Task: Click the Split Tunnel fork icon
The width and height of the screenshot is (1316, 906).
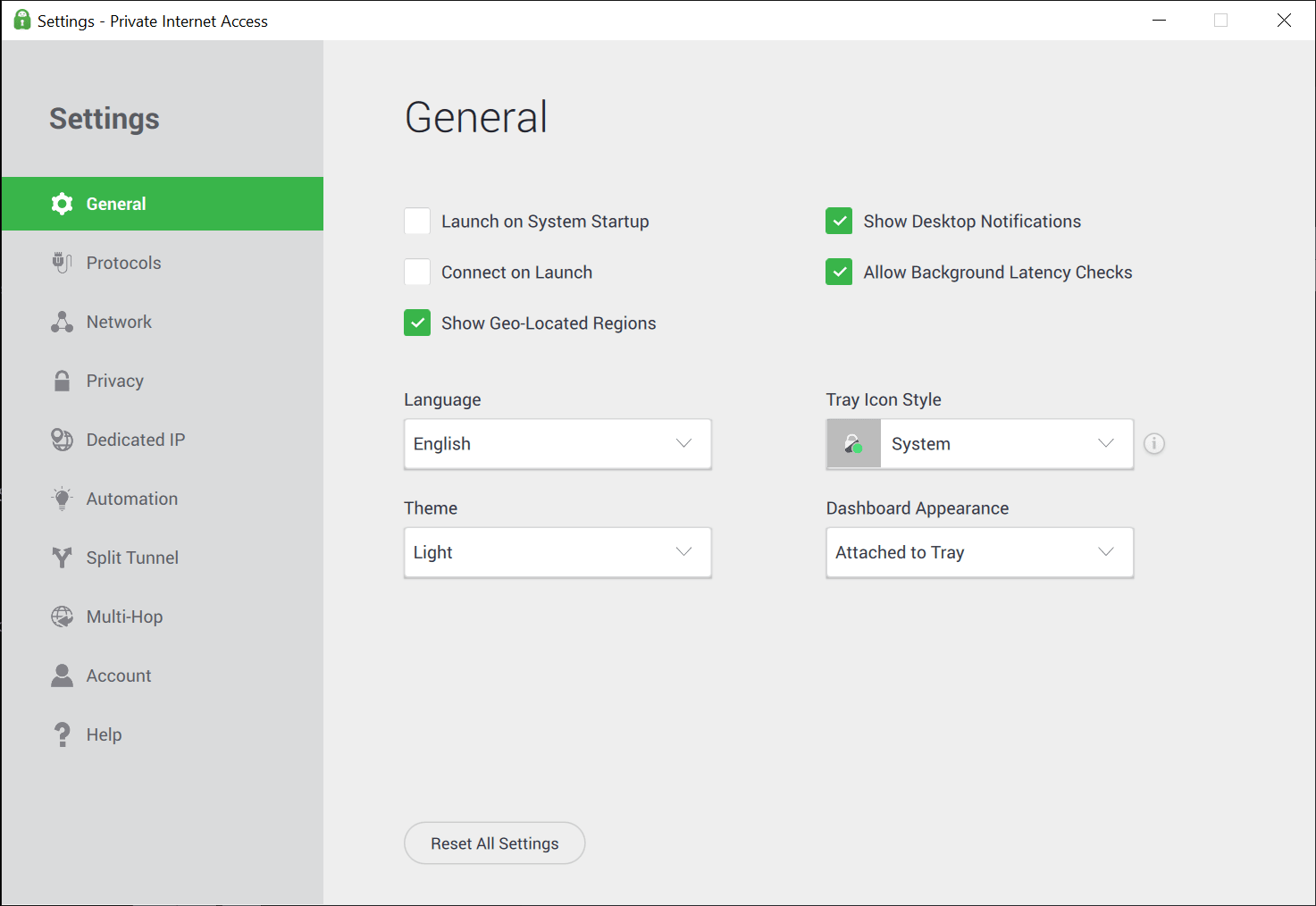Action: pos(62,558)
